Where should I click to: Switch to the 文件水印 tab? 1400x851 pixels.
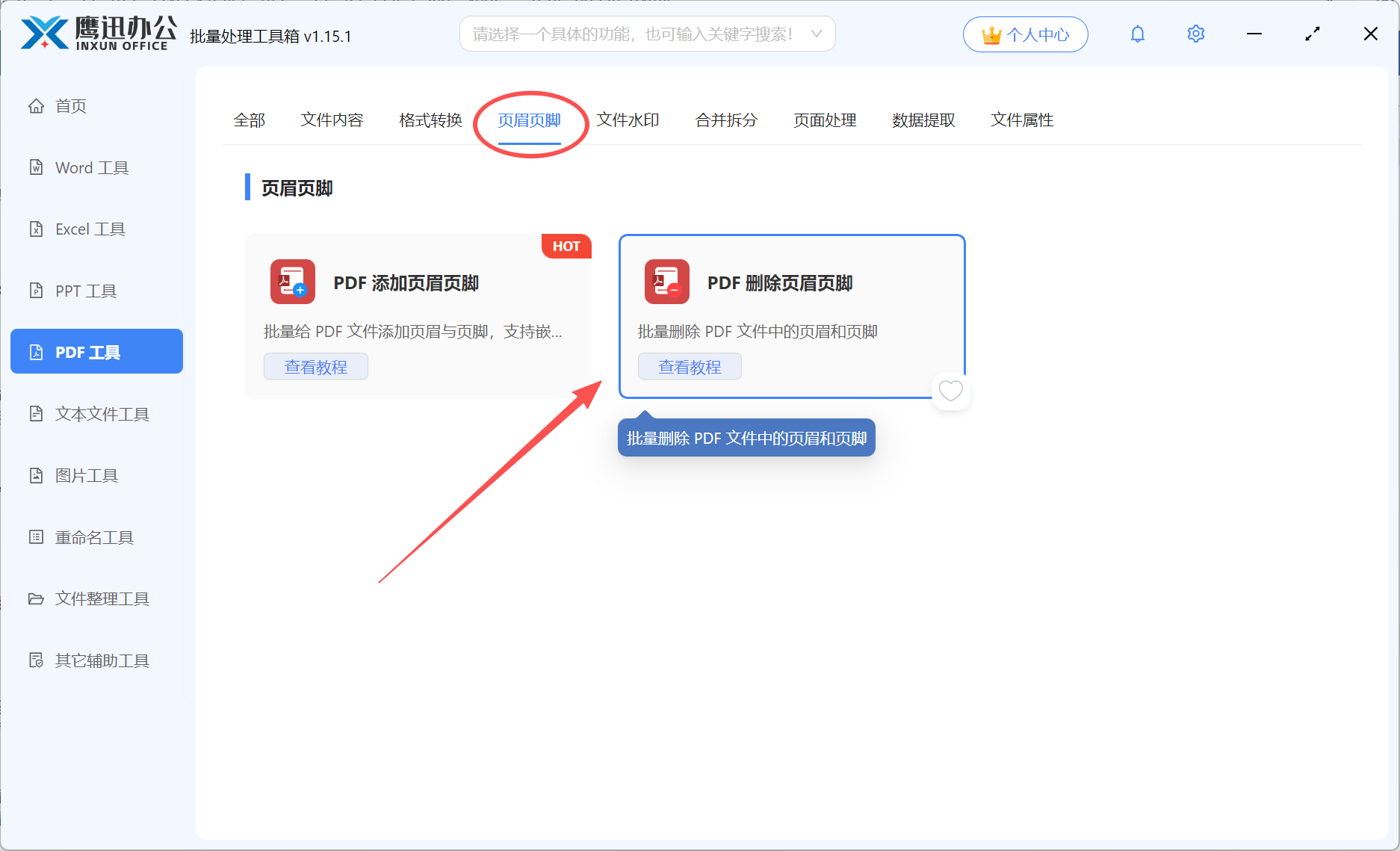[x=628, y=120]
